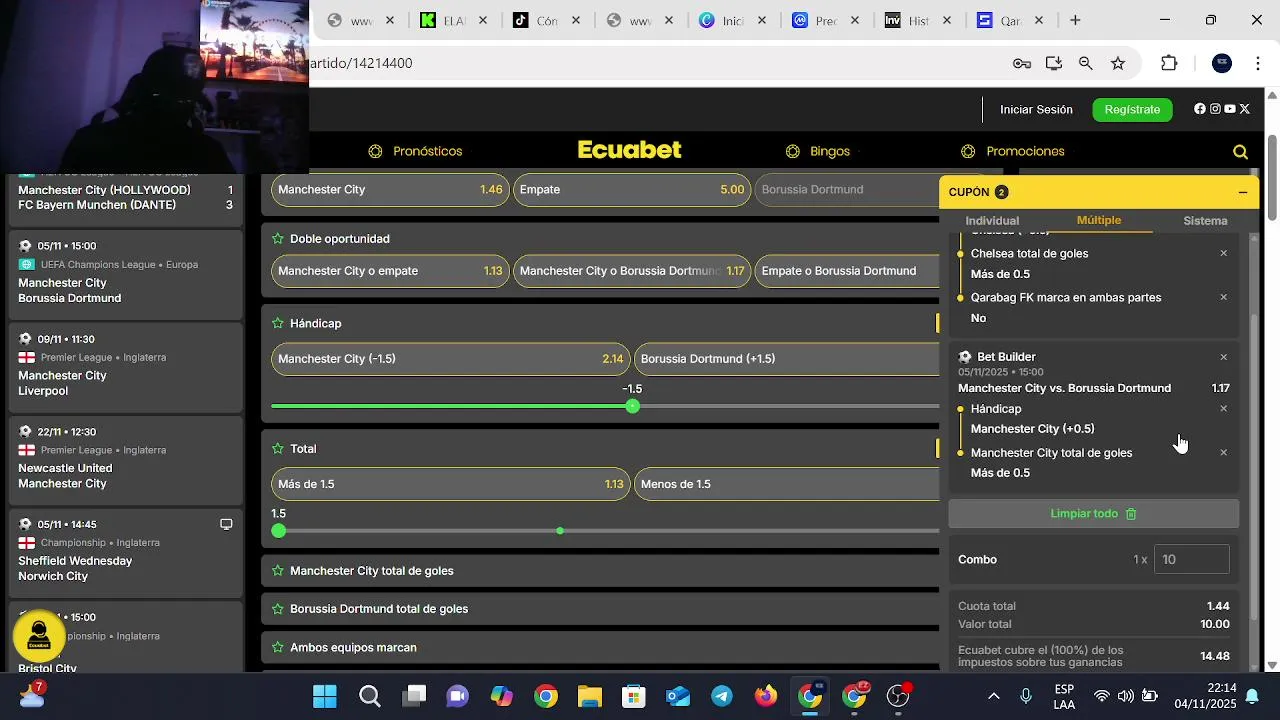This screenshot has width=1280, height=720.
Task: Show hidden system tray icons chevron
Action: tap(993, 696)
